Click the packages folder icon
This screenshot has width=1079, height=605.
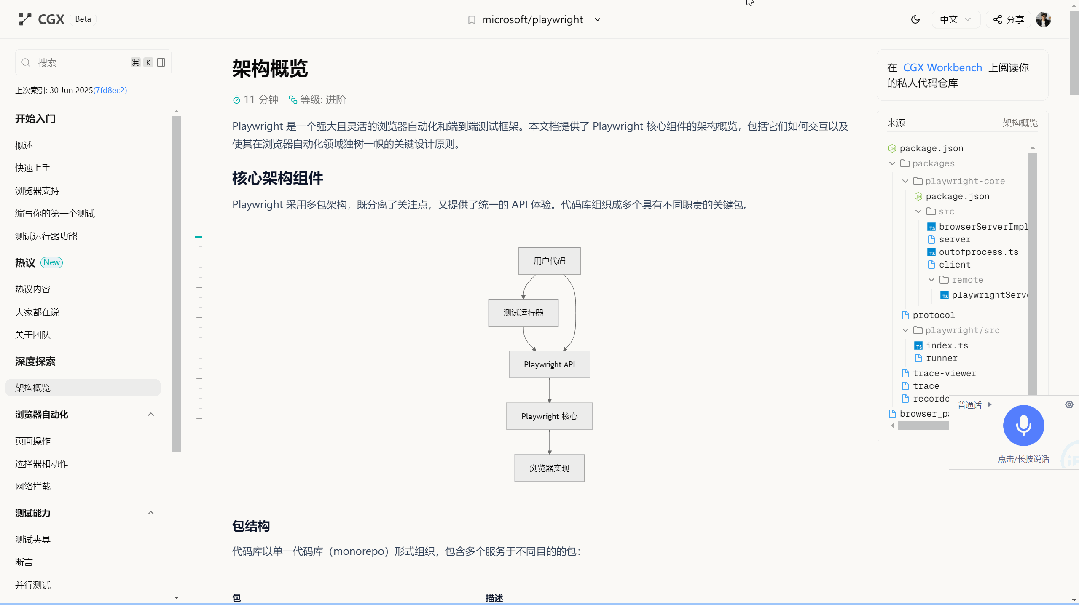click(905, 163)
